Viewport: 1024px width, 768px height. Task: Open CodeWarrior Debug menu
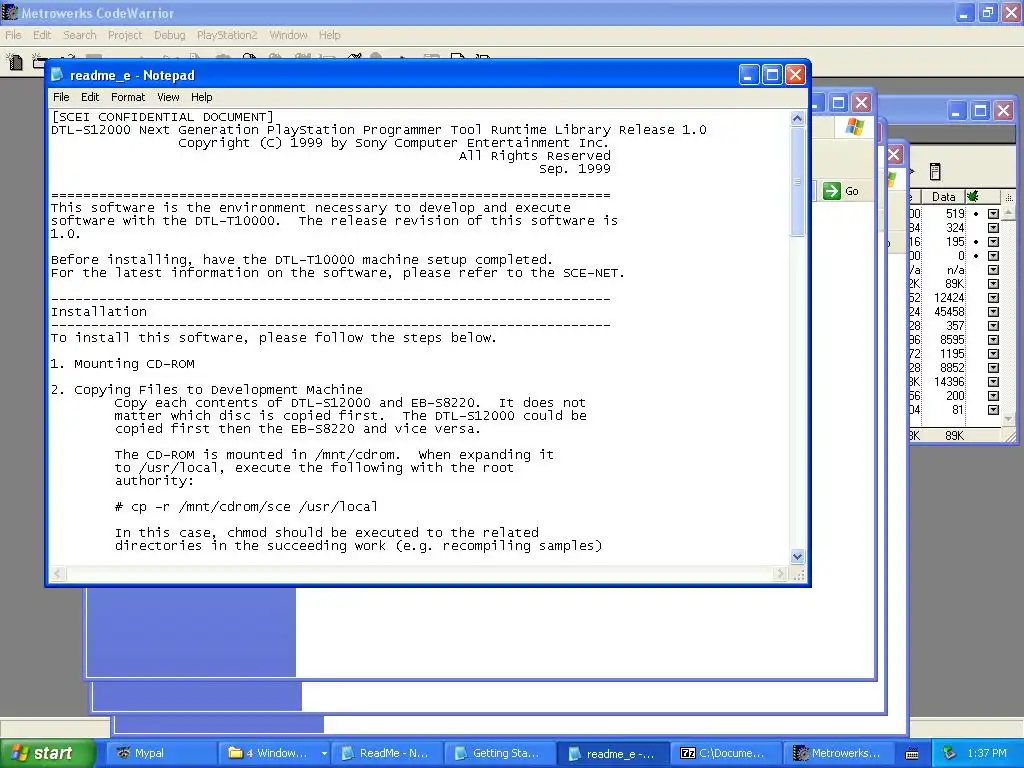[x=169, y=35]
